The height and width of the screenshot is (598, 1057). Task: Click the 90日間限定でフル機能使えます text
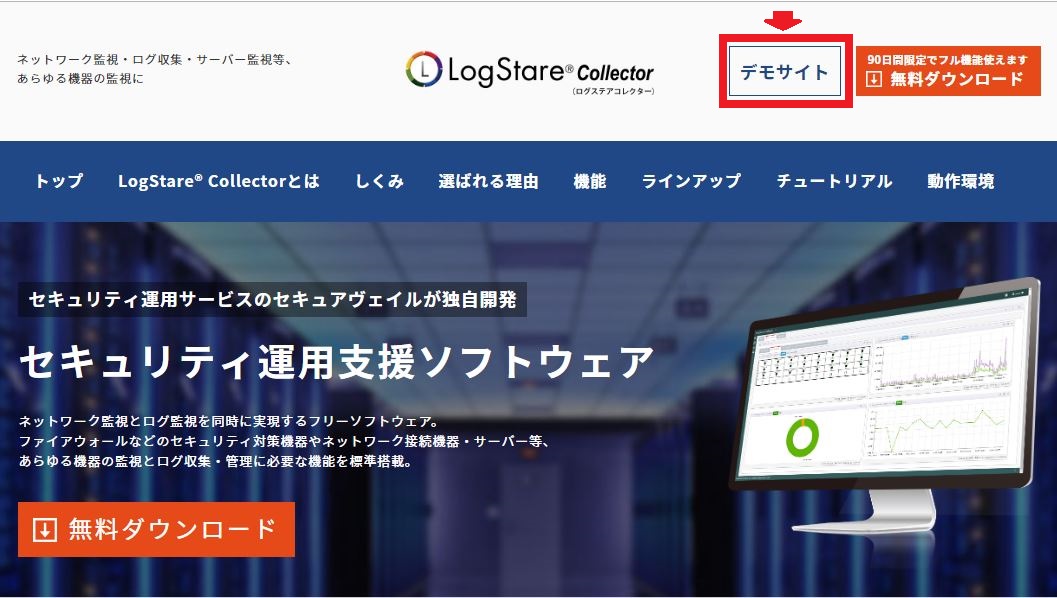pyautogui.click(x=948, y=59)
